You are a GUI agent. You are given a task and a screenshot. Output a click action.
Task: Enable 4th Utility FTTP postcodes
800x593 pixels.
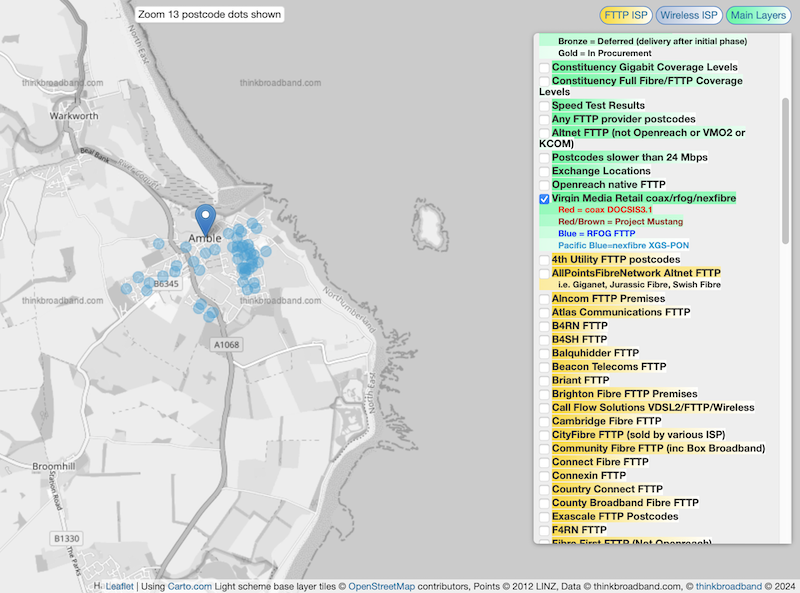click(x=545, y=258)
